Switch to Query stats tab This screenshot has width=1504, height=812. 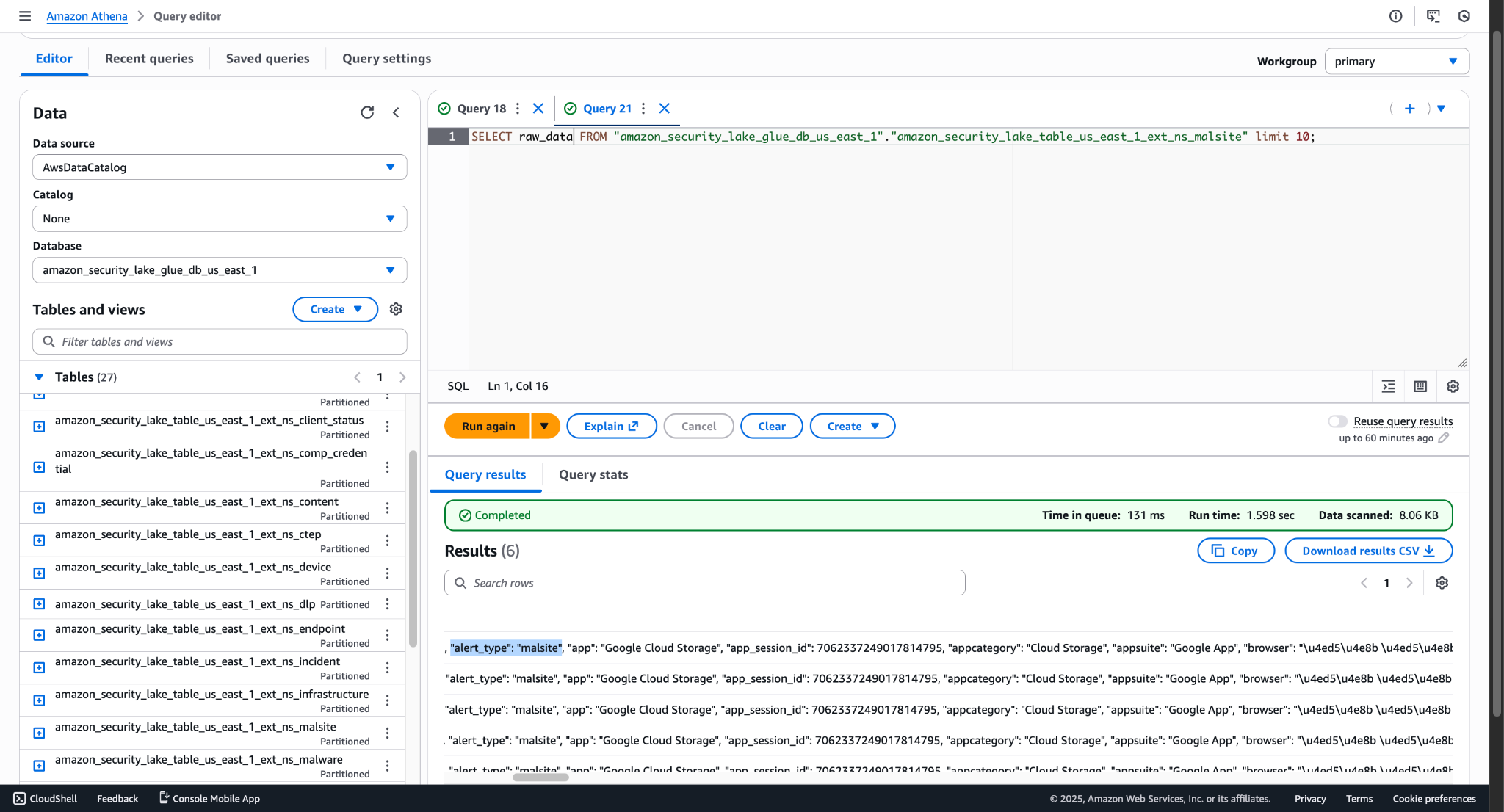click(593, 475)
